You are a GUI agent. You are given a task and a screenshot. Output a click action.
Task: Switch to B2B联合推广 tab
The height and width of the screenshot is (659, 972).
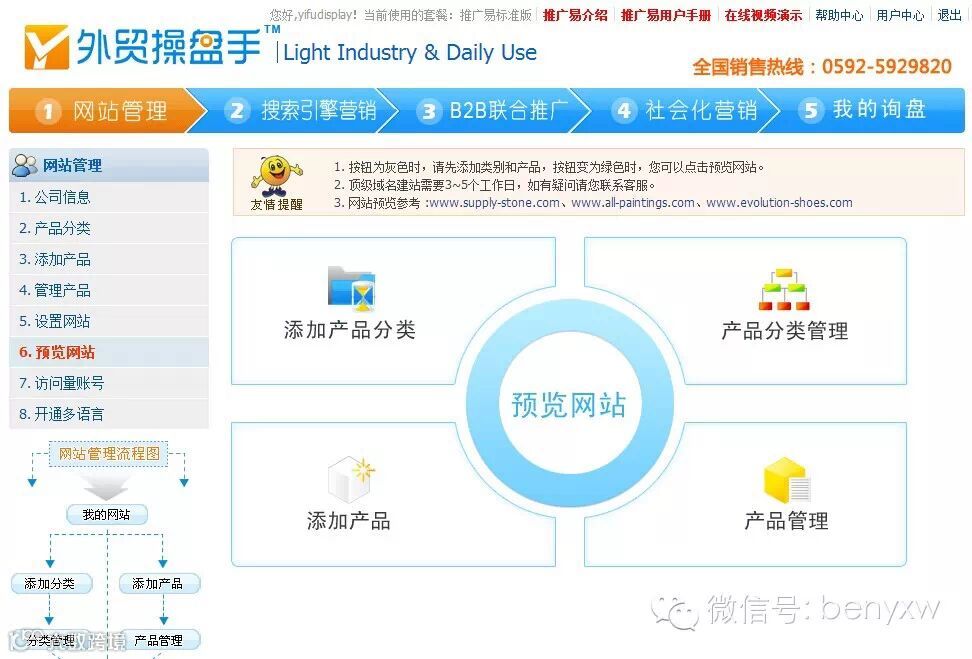coord(493,111)
